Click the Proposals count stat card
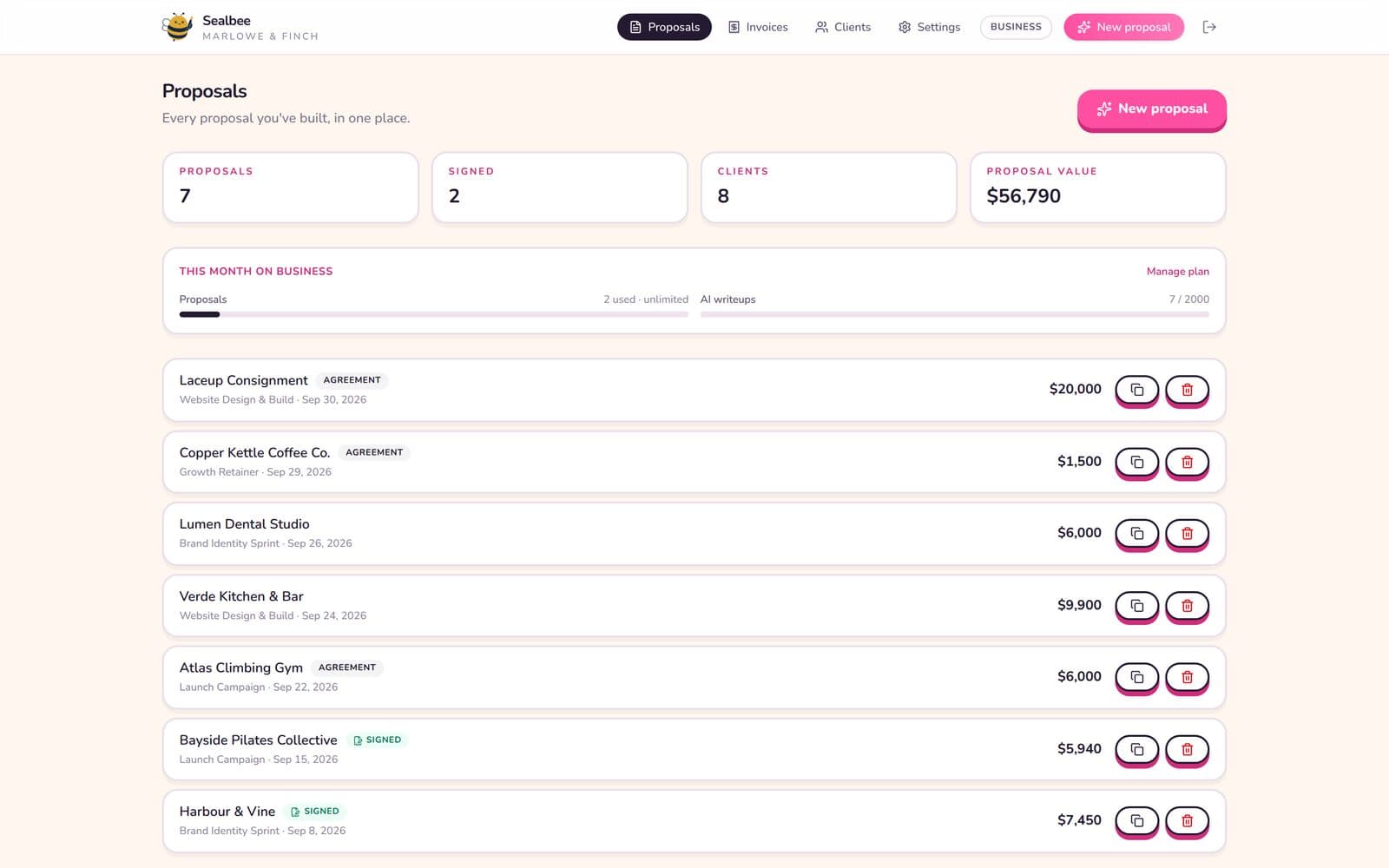The width and height of the screenshot is (1389, 868). click(x=291, y=187)
